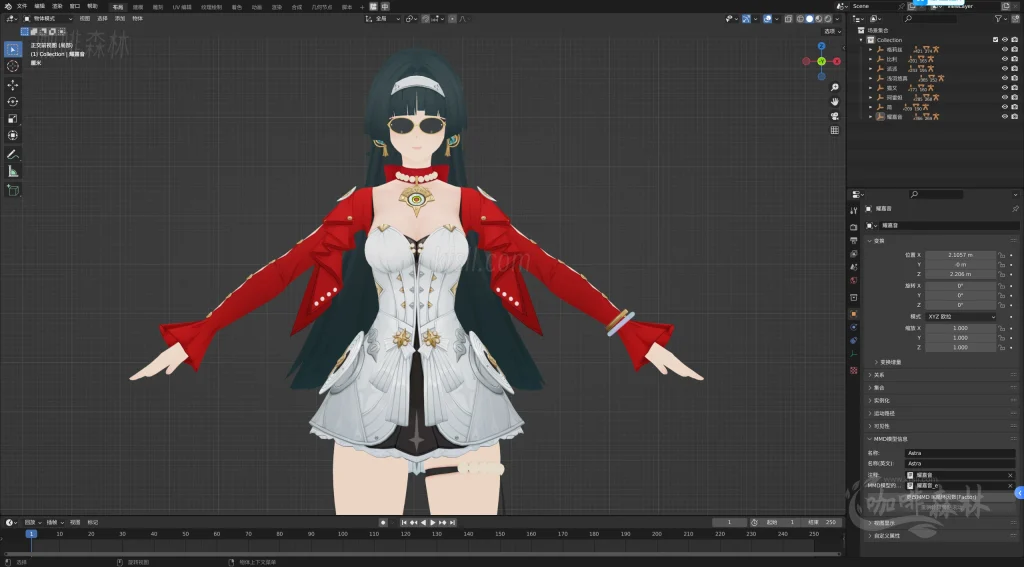
Task: Choose the Scale tool
Action: click(x=13, y=119)
